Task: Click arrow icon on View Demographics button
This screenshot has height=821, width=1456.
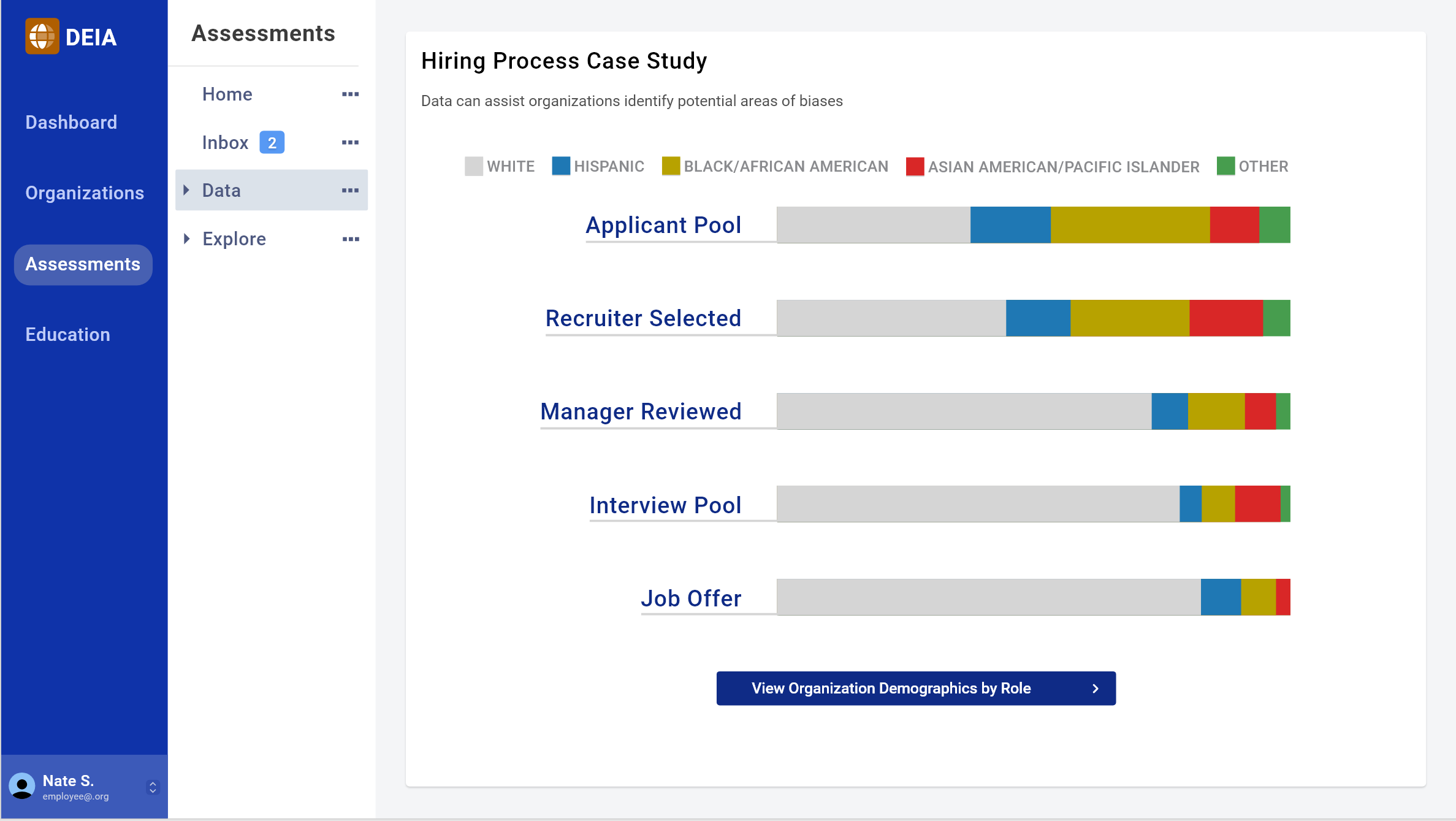Action: click(x=1095, y=689)
